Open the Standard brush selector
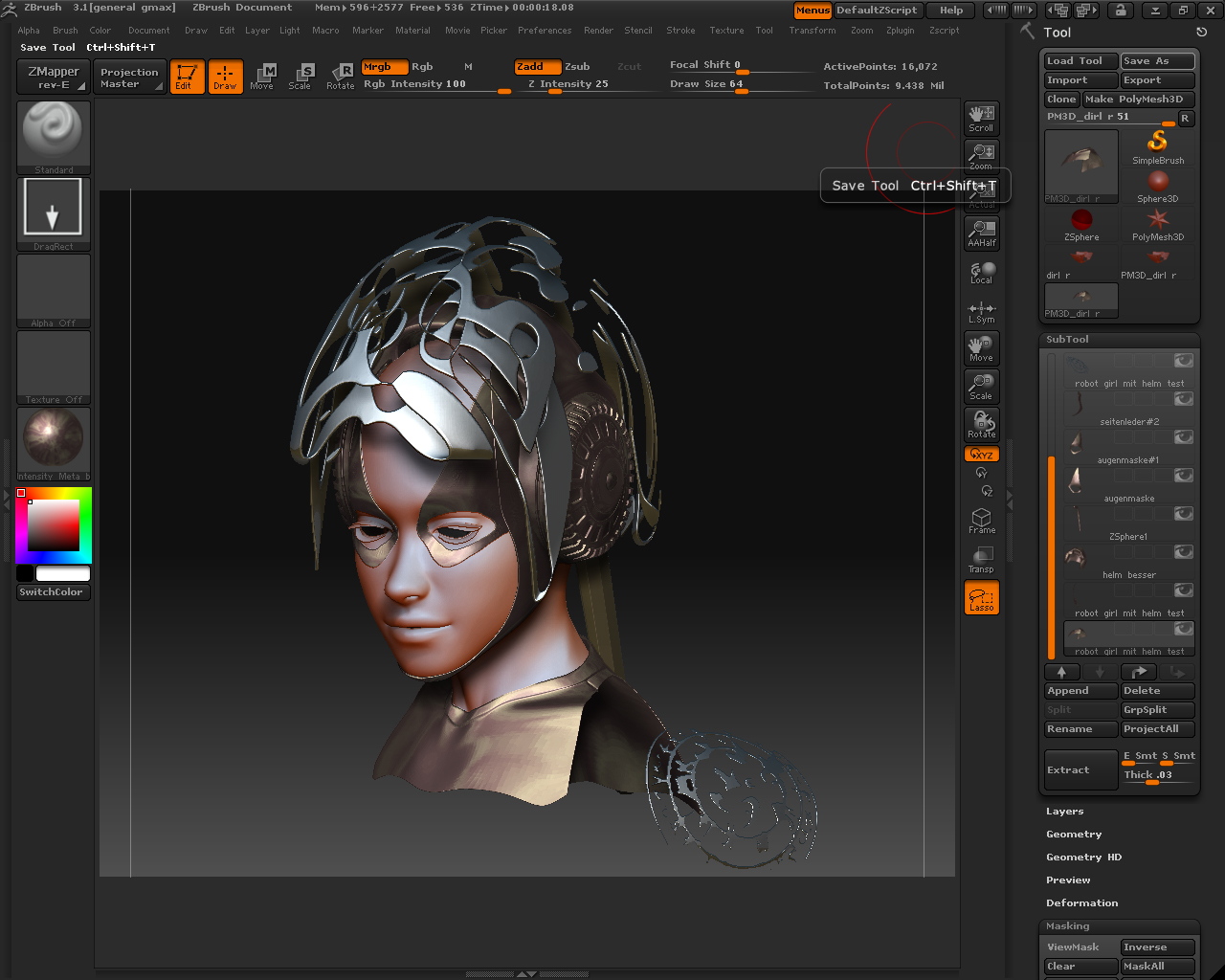This screenshot has width=1225, height=980. [x=54, y=137]
